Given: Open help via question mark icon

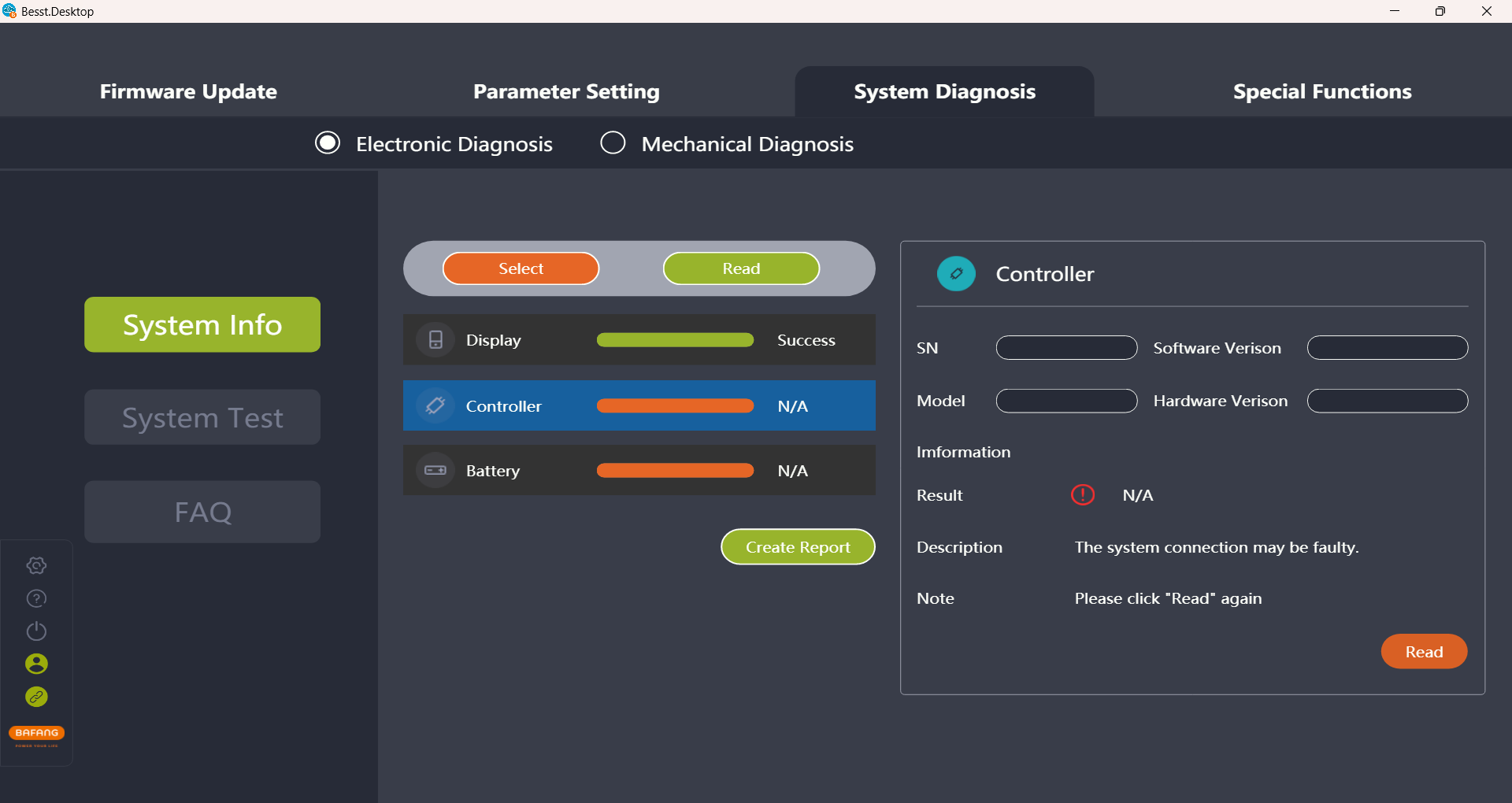Looking at the screenshot, I should coord(36,598).
